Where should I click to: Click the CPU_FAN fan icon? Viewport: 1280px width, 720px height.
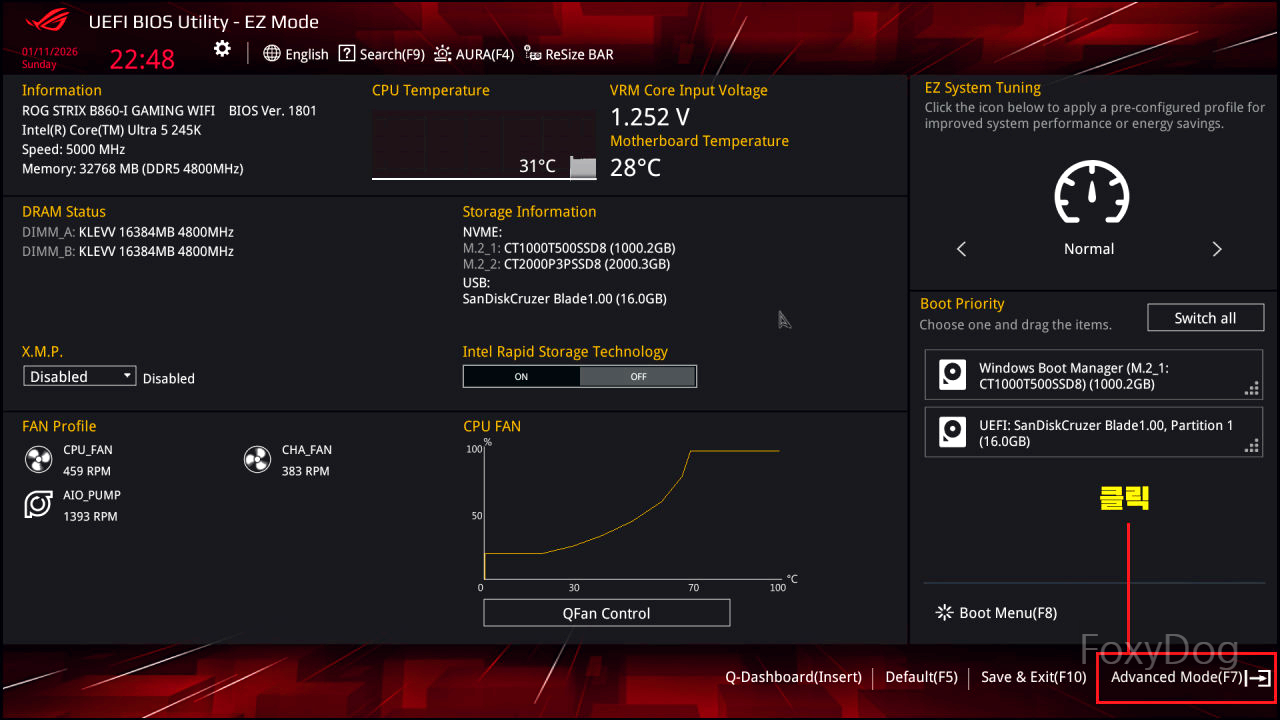click(x=38, y=460)
